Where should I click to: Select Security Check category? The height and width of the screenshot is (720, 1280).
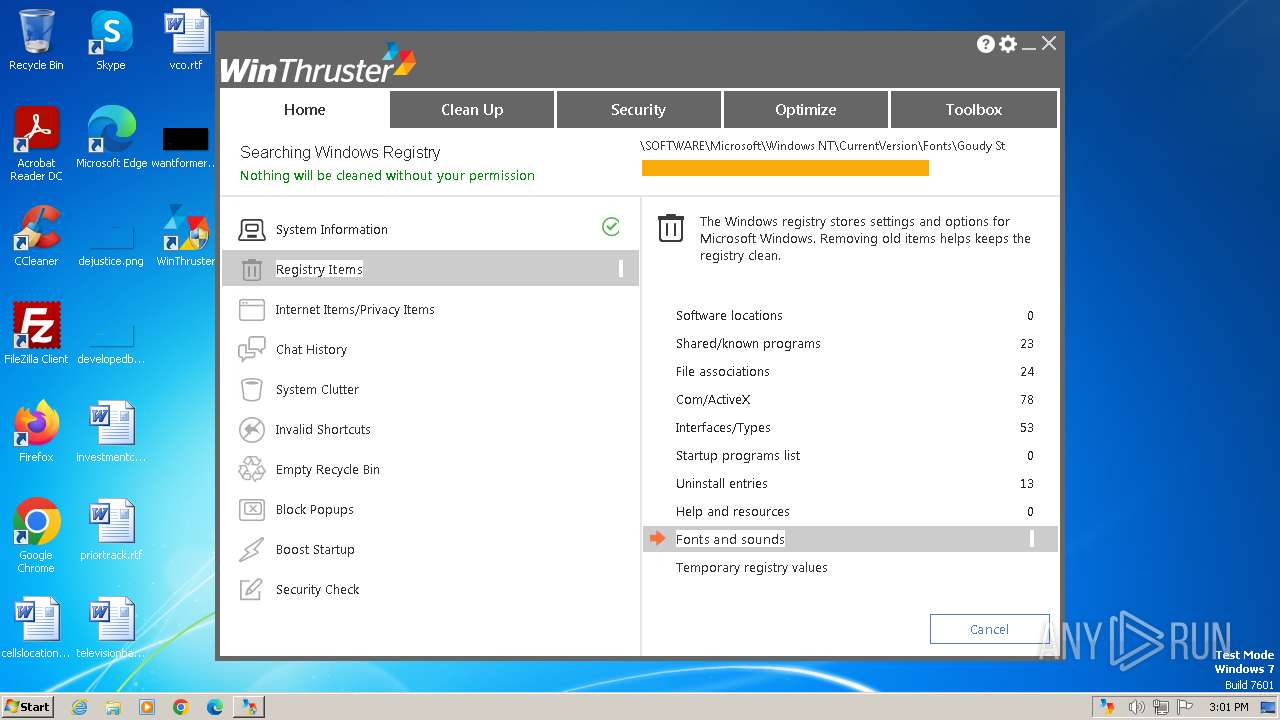click(x=430, y=590)
